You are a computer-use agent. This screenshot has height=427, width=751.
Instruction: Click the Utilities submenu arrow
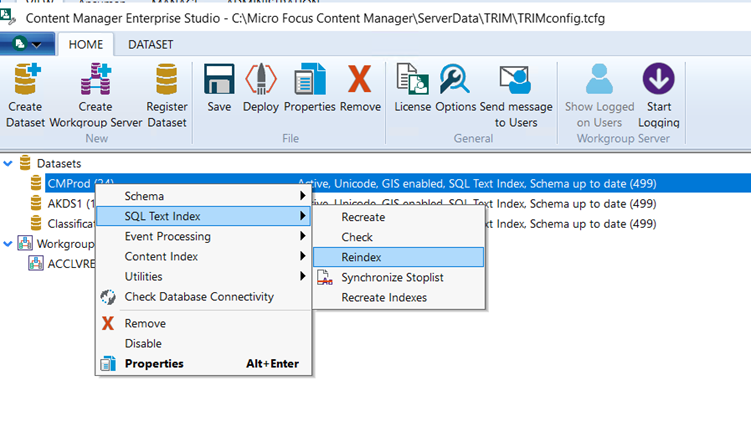pyautogui.click(x=302, y=276)
